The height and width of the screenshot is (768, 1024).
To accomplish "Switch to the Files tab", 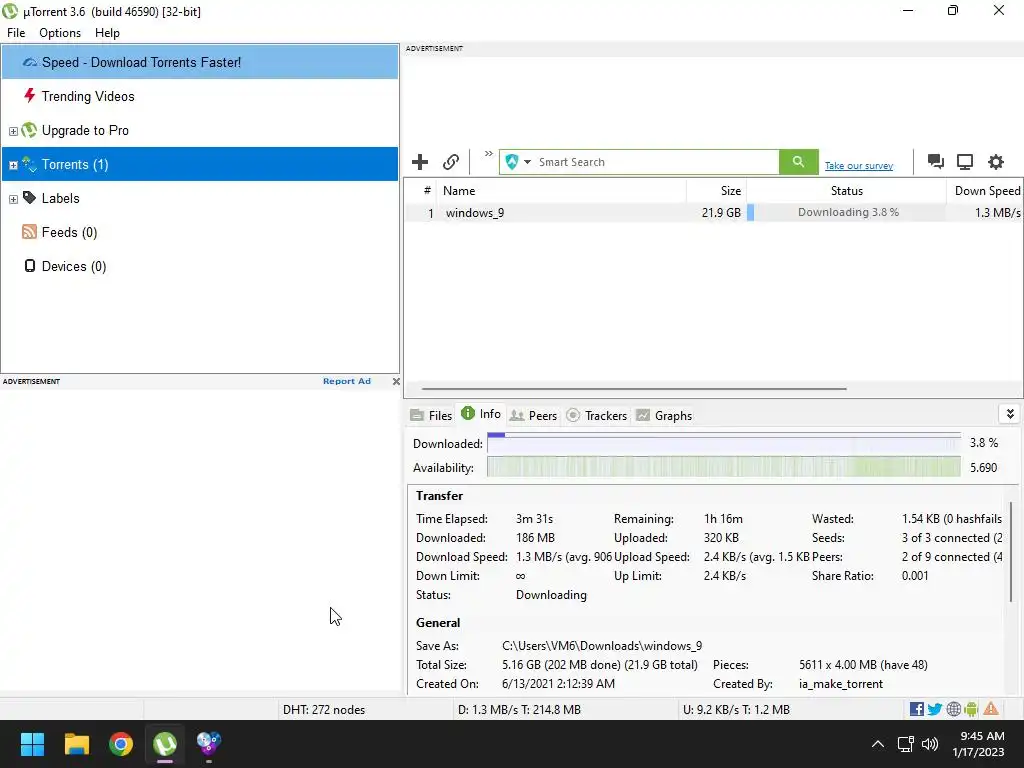I will tap(431, 415).
